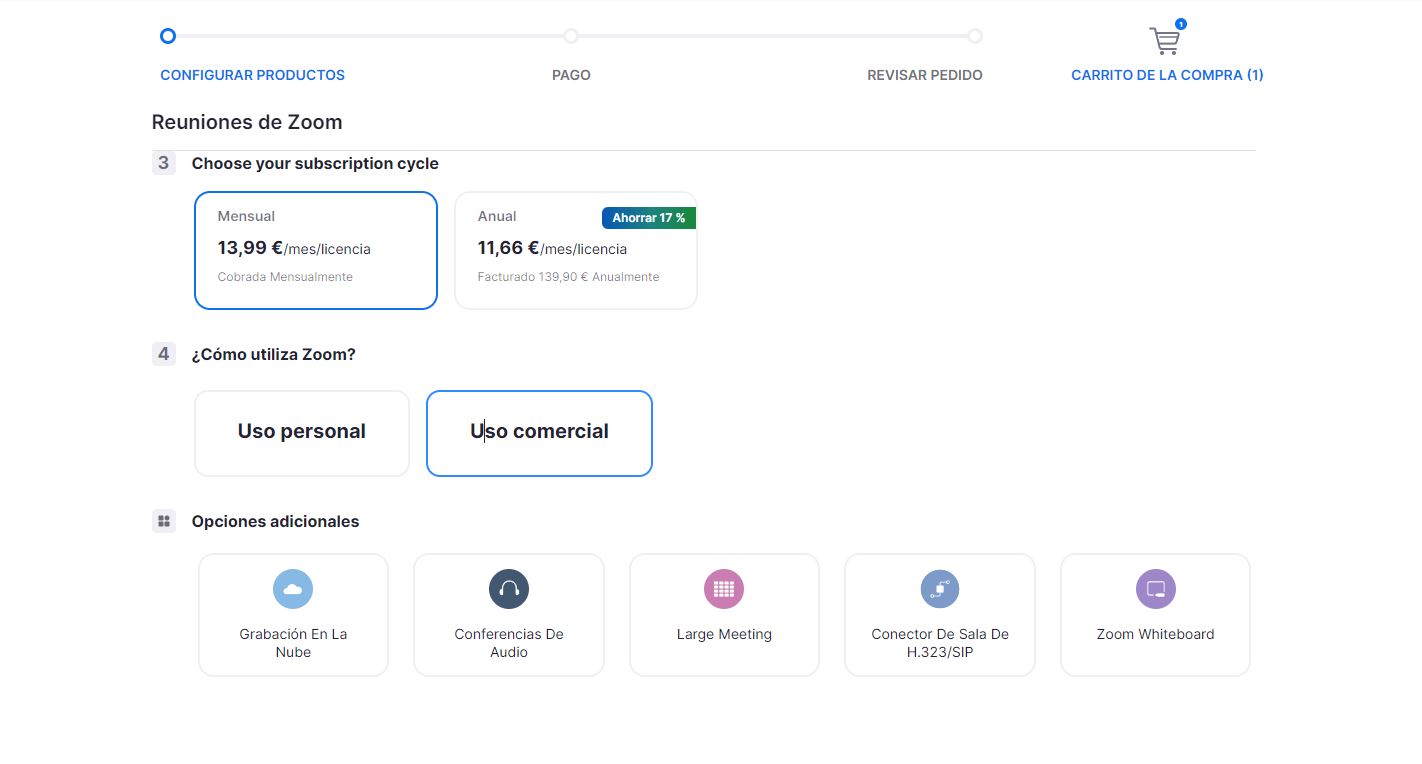Go to Configurar Productos step
1422x764 pixels.
252,75
